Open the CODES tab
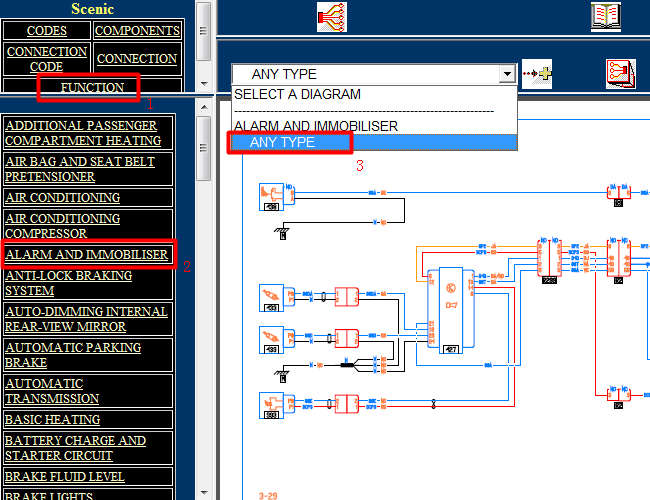This screenshot has height=500, width=650. (46, 31)
